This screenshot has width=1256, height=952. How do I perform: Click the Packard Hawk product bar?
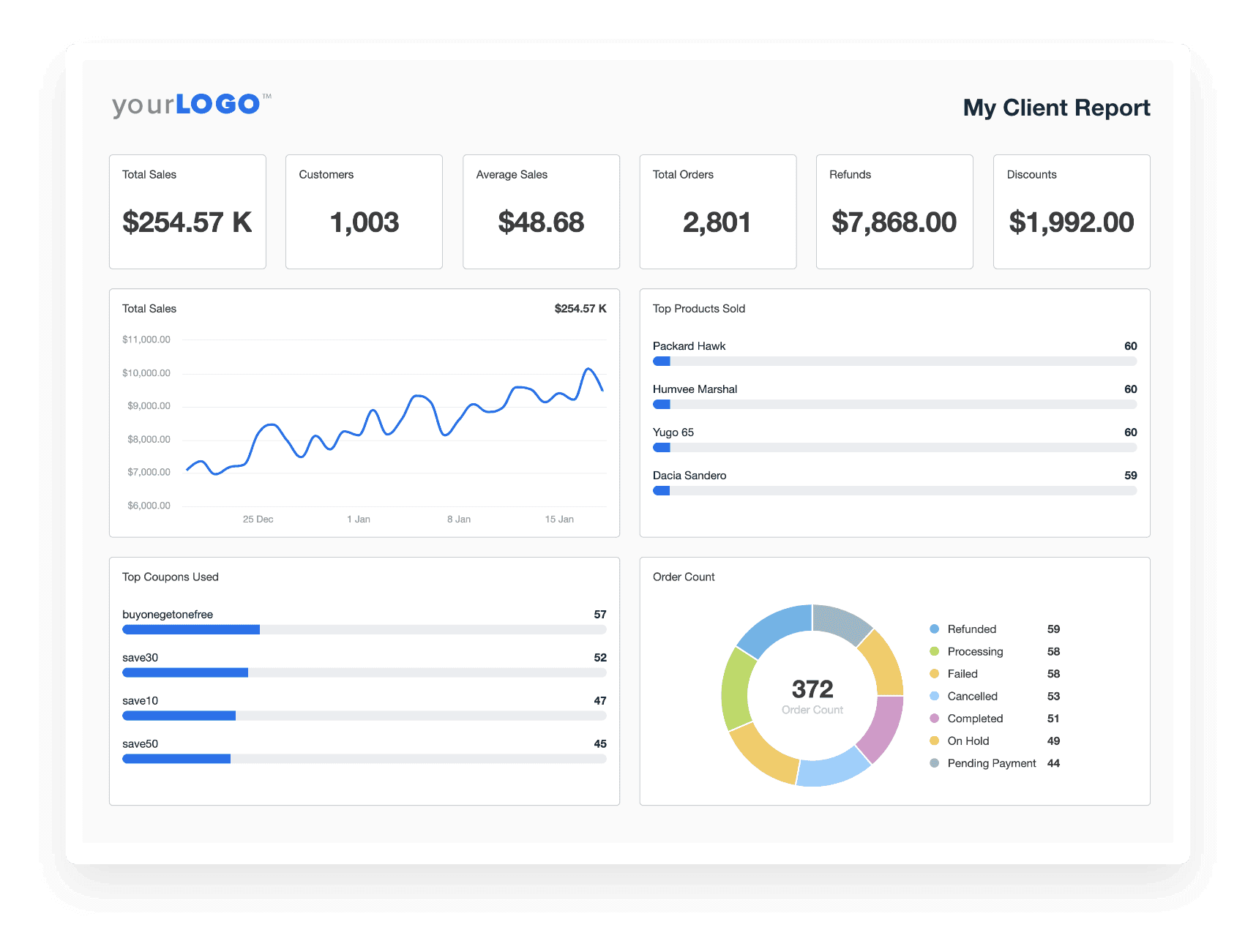pyautogui.click(x=894, y=361)
